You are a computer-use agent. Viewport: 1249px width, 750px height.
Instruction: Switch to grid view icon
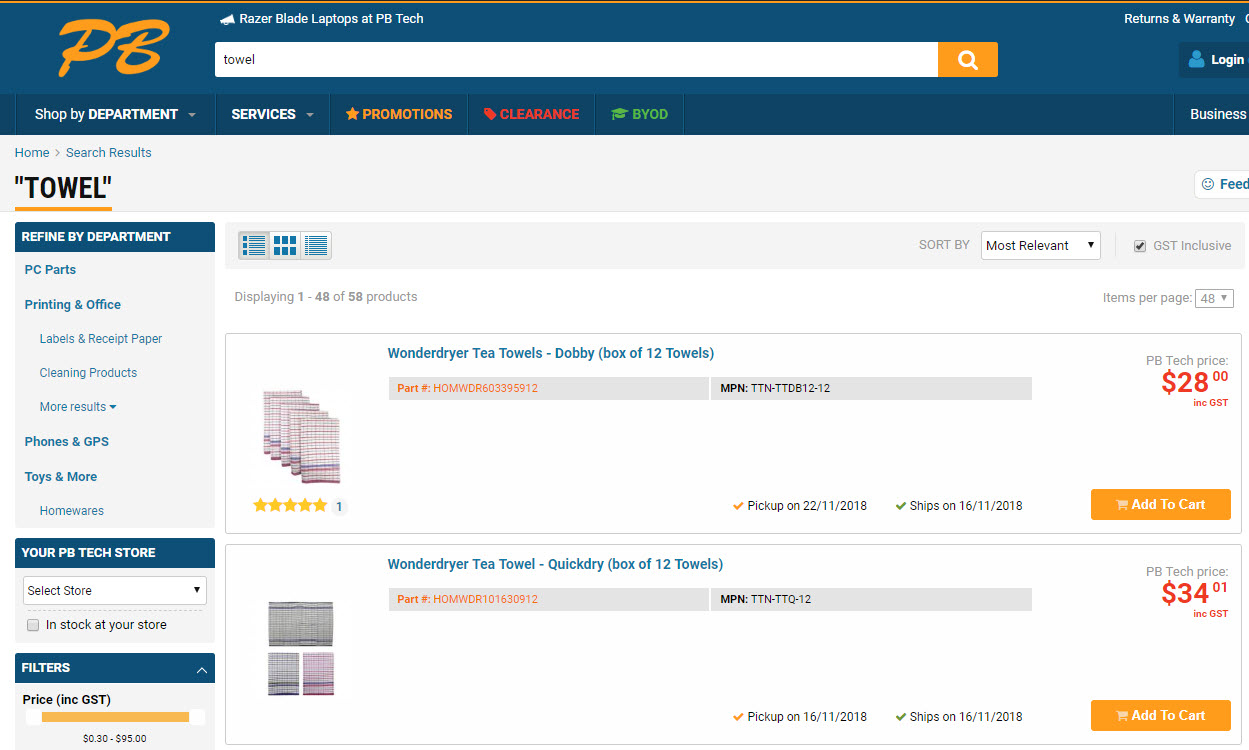[x=285, y=245]
